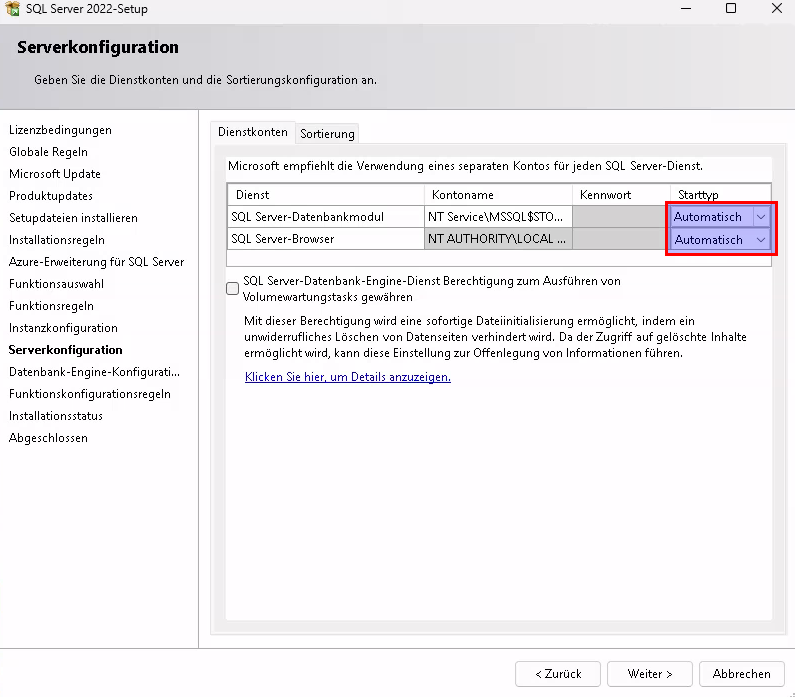Maximize the setup window
This screenshot has height=697, width=795.
[731, 9]
